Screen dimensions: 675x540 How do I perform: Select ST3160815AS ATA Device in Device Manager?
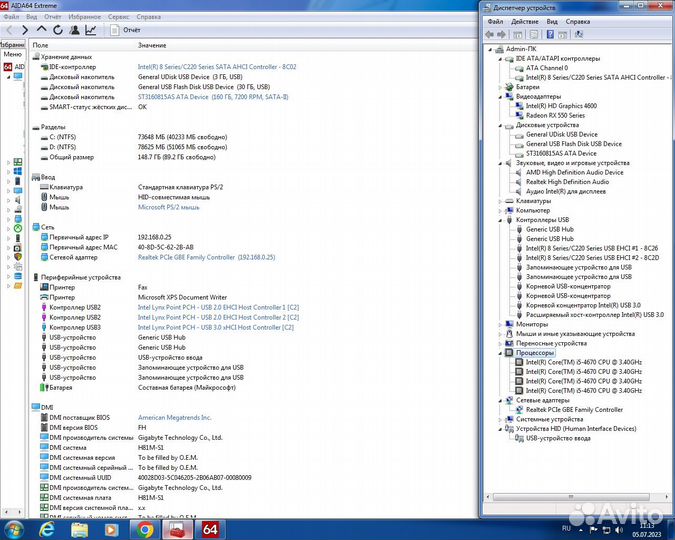tap(561, 153)
